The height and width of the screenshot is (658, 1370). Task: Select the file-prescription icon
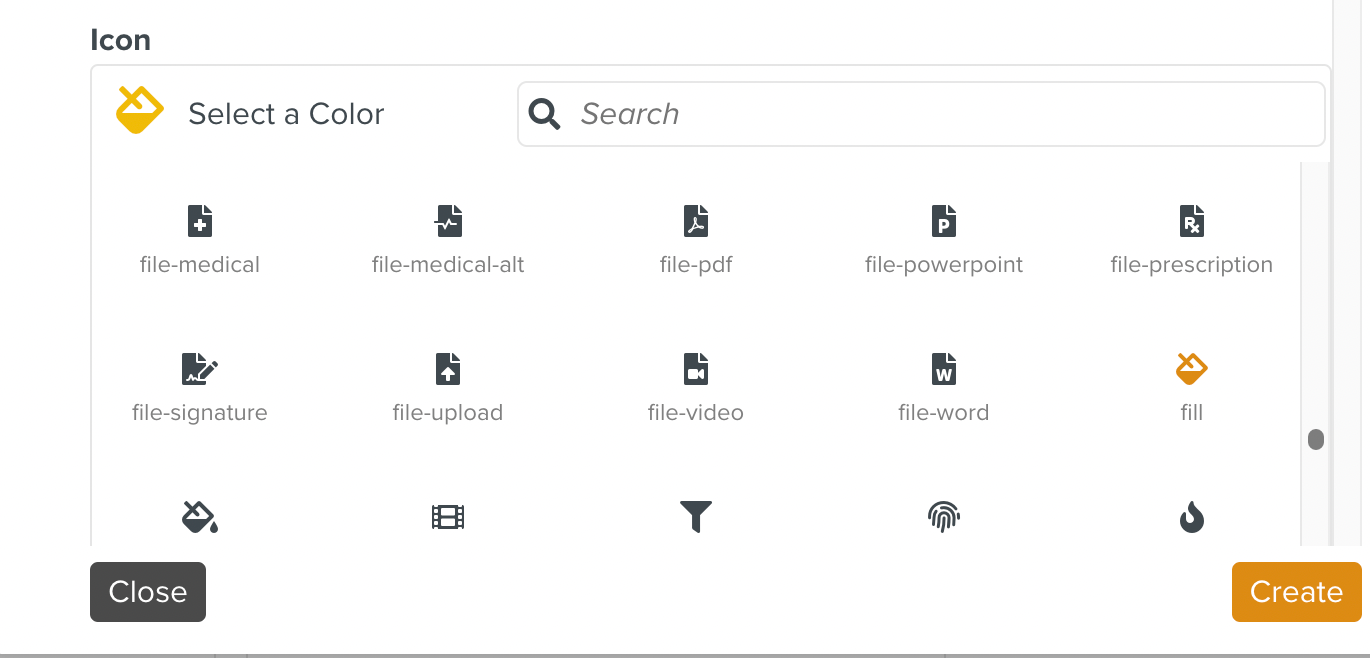[x=1192, y=220]
